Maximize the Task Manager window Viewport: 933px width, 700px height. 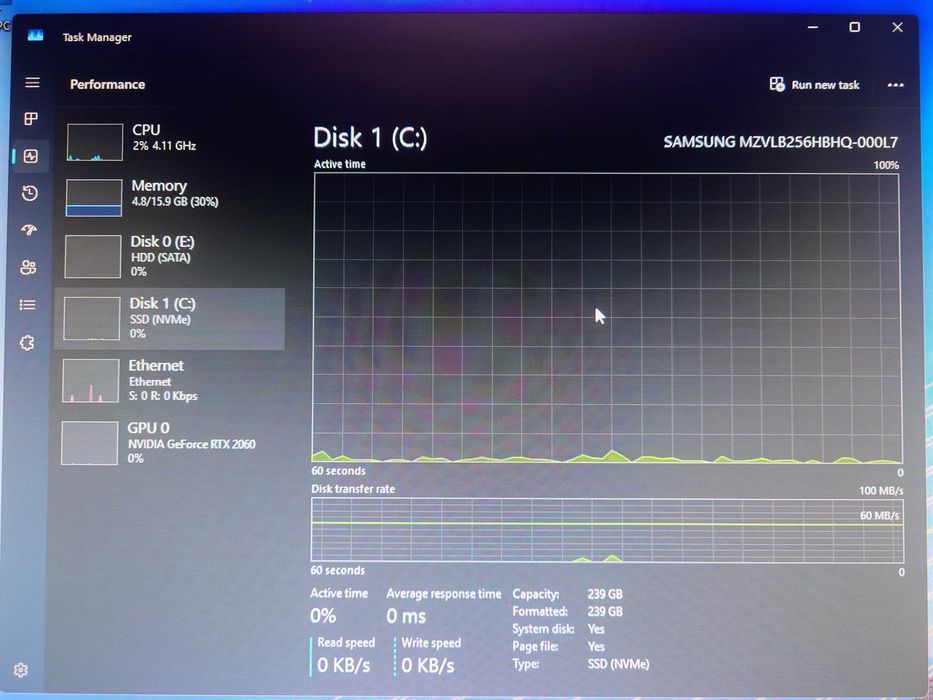pos(854,27)
